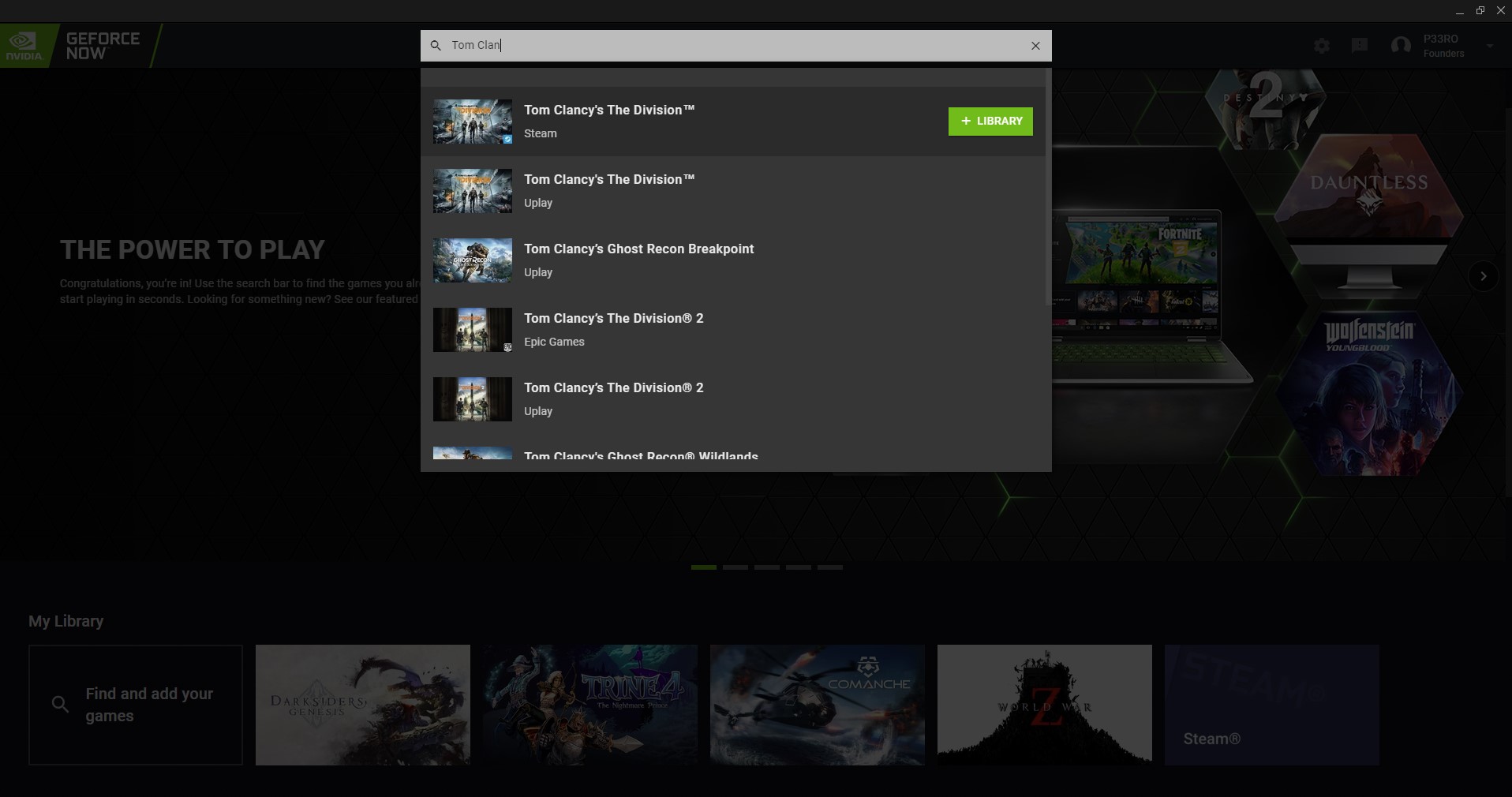This screenshot has height=797, width=1512.
Task: Go to fourth carousel slide indicator
Action: pyautogui.click(x=799, y=567)
